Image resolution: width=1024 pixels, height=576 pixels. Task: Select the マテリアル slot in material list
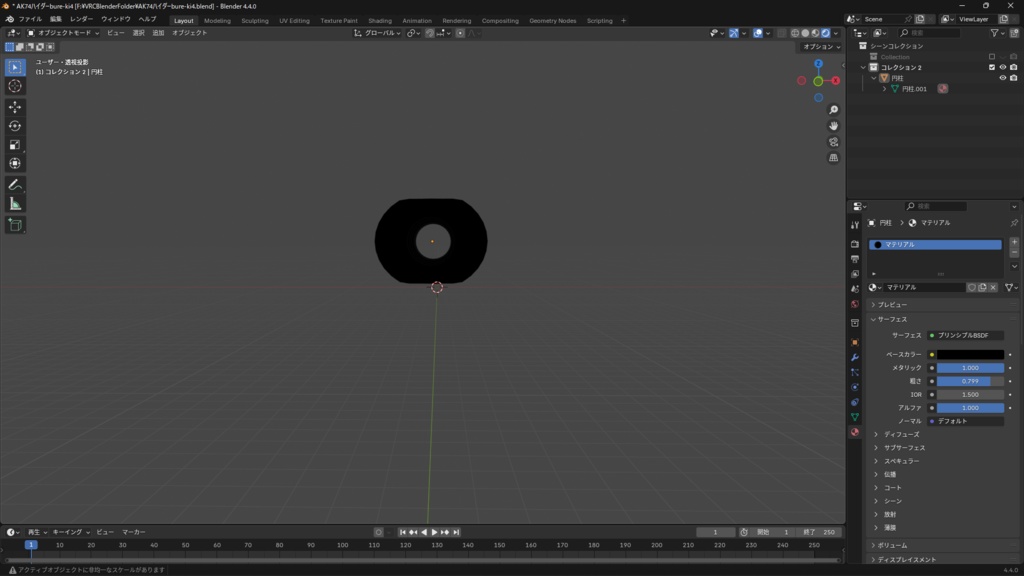coord(935,244)
